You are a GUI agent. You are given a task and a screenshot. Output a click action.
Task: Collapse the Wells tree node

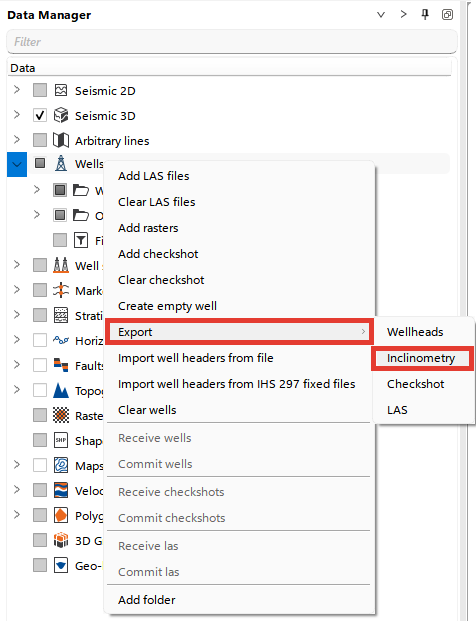(x=17, y=164)
